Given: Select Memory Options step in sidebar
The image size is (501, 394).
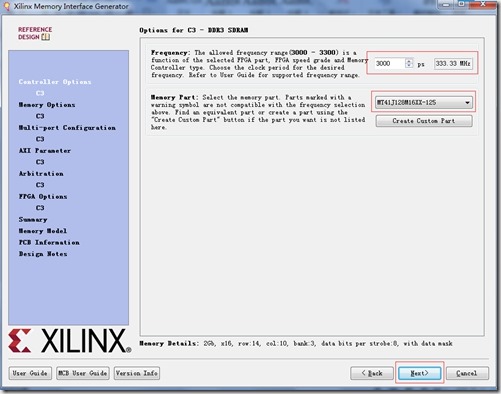Looking at the screenshot, I should [47, 105].
